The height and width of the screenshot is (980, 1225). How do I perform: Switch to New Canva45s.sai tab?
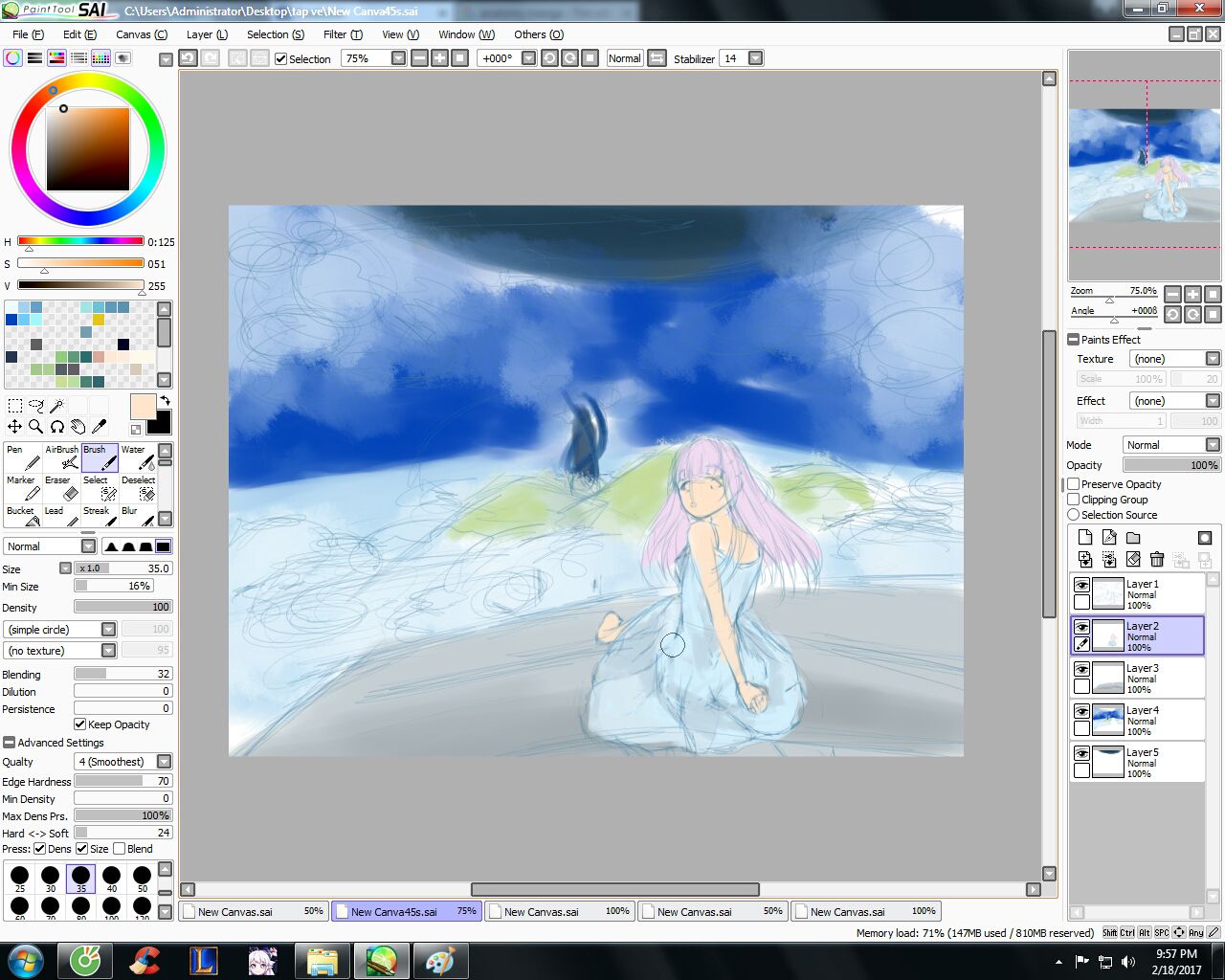tap(406, 911)
